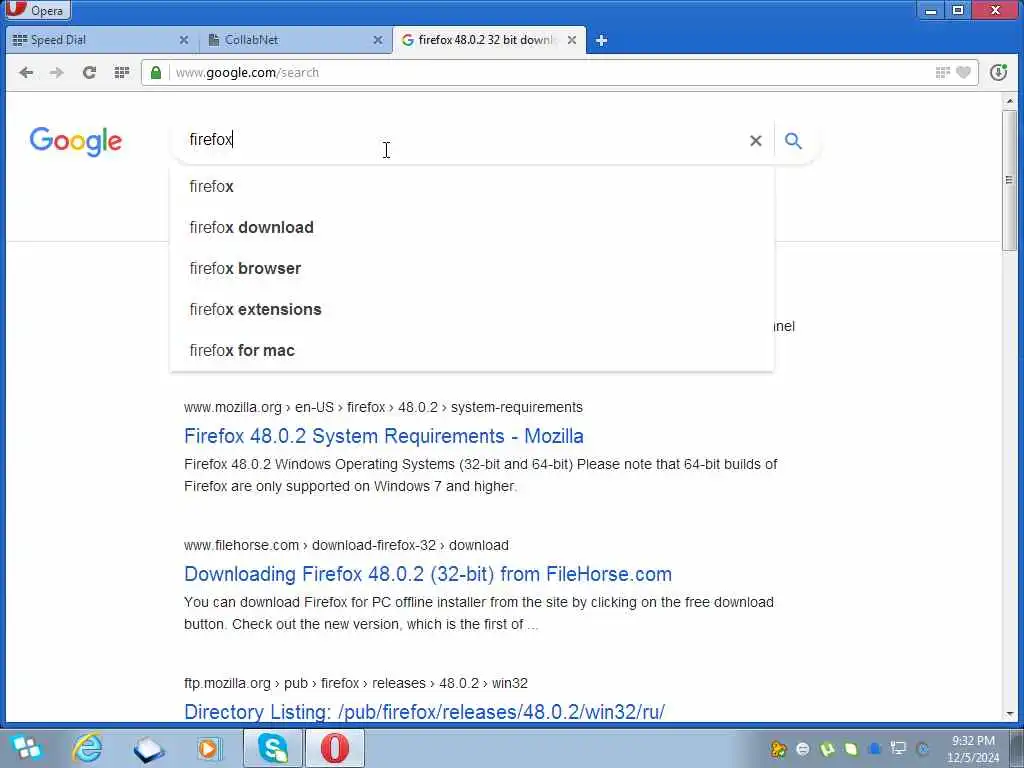Open the media player taskbar icon
This screenshot has width=1024, height=768.
point(209,748)
